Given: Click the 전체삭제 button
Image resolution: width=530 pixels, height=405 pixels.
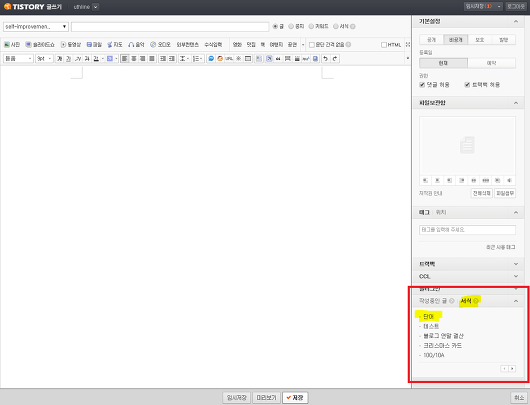Looking at the screenshot, I should 481,193.
